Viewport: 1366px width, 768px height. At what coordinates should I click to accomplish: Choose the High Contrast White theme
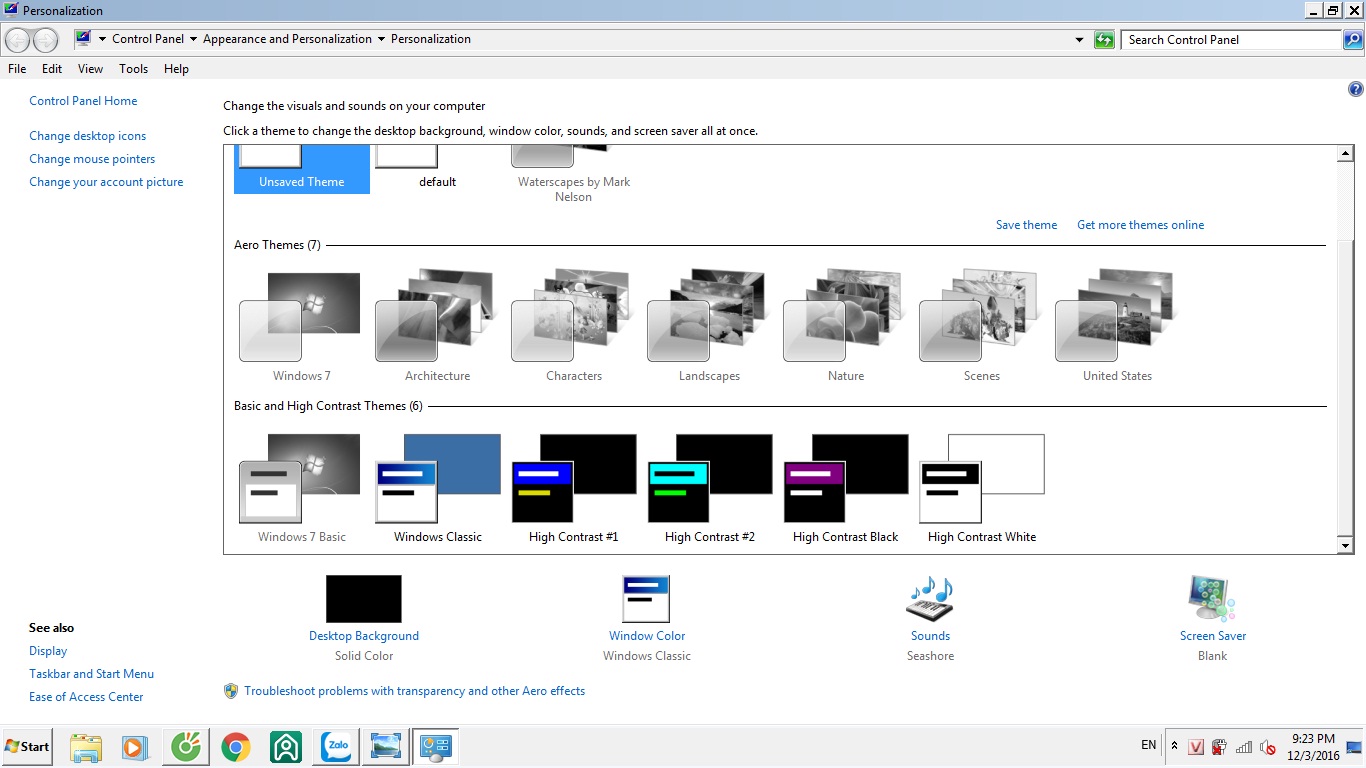tap(982, 488)
